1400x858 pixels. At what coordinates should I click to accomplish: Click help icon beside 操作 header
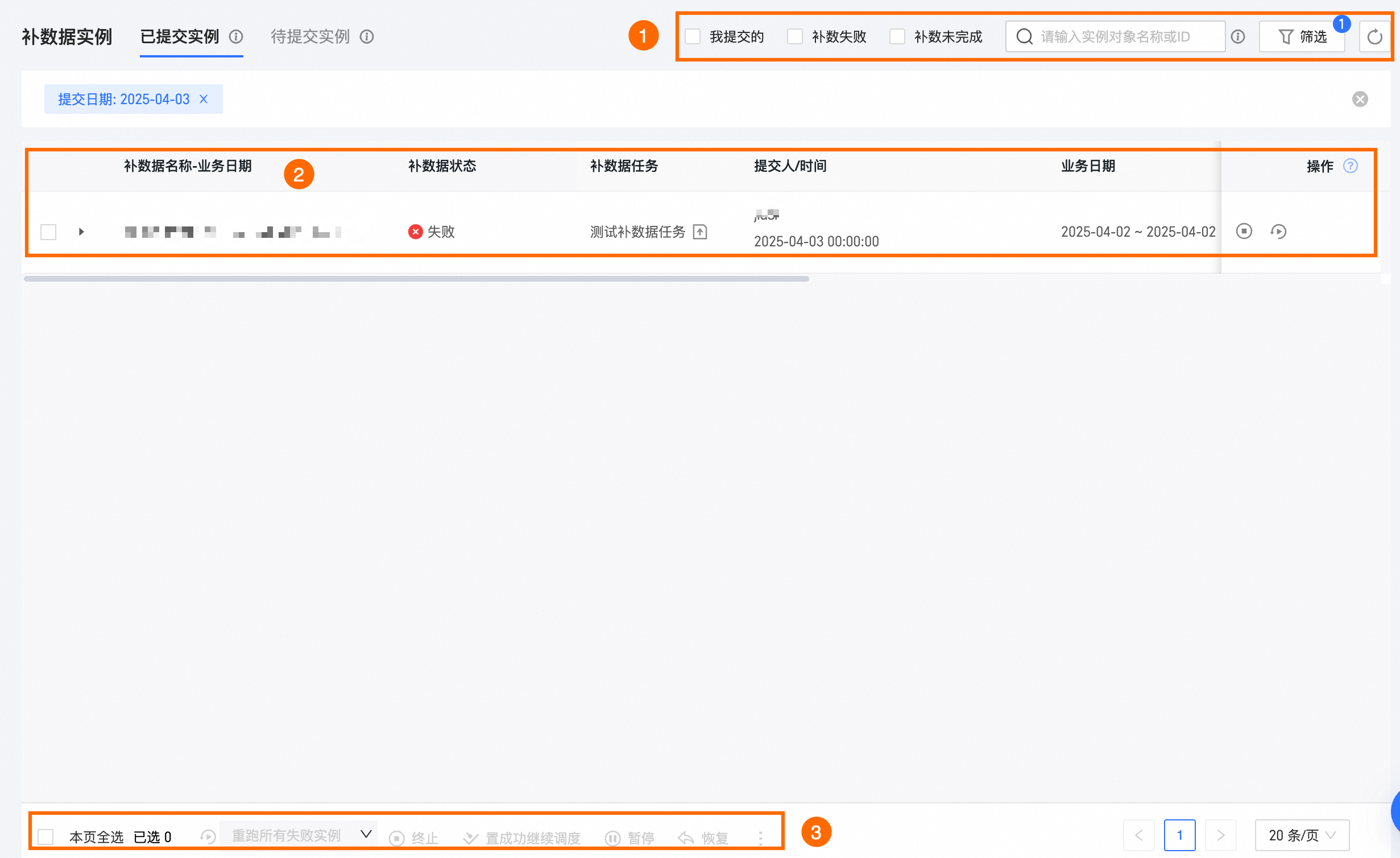[1351, 166]
